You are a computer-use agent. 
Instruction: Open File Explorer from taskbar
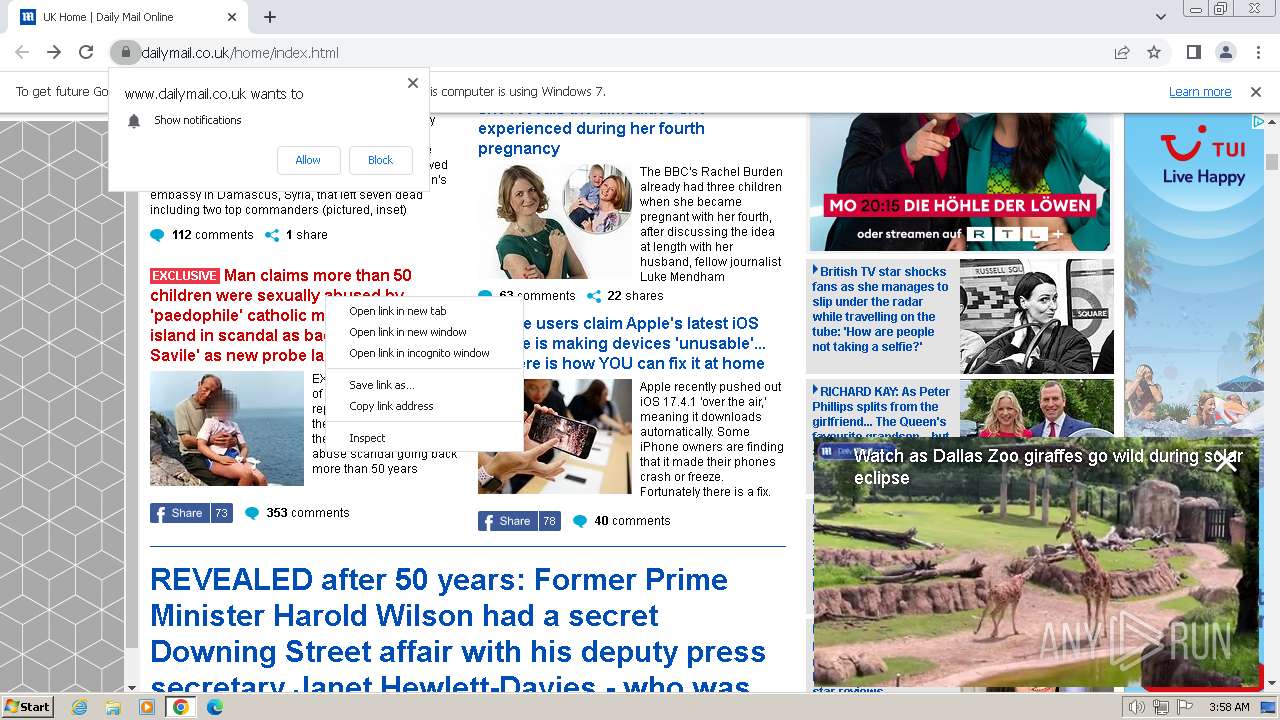pyautogui.click(x=113, y=707)
